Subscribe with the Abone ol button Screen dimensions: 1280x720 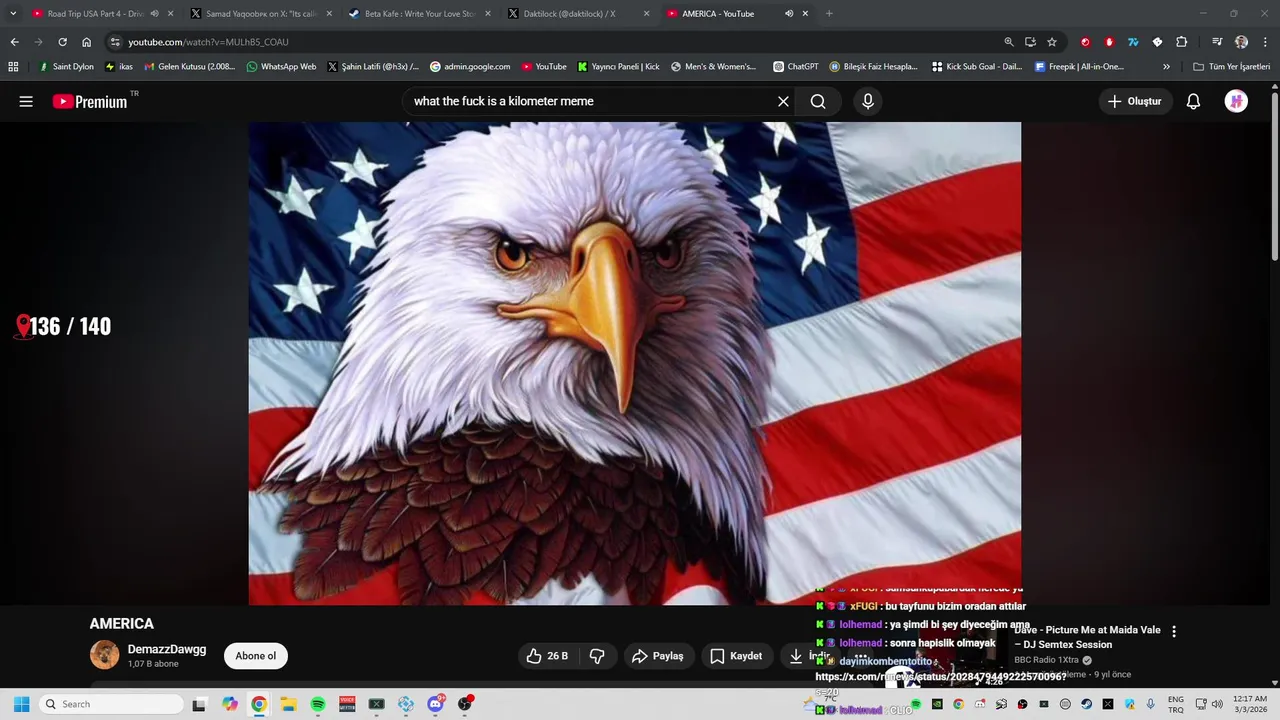(x=256, y=656)
